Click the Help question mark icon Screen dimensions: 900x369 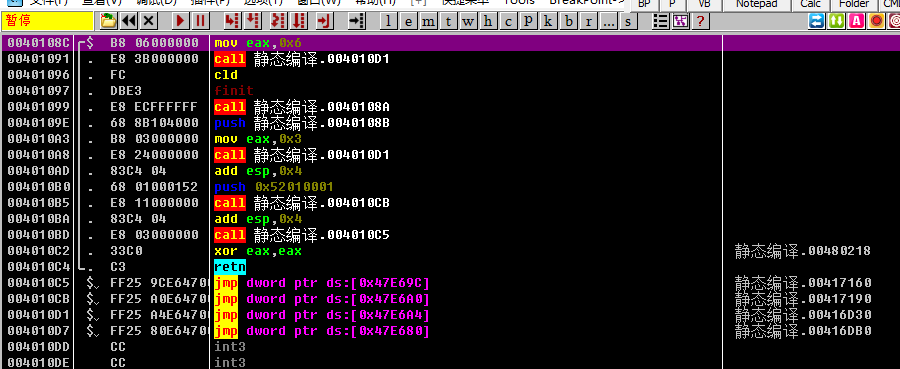(x=701, y=22)
